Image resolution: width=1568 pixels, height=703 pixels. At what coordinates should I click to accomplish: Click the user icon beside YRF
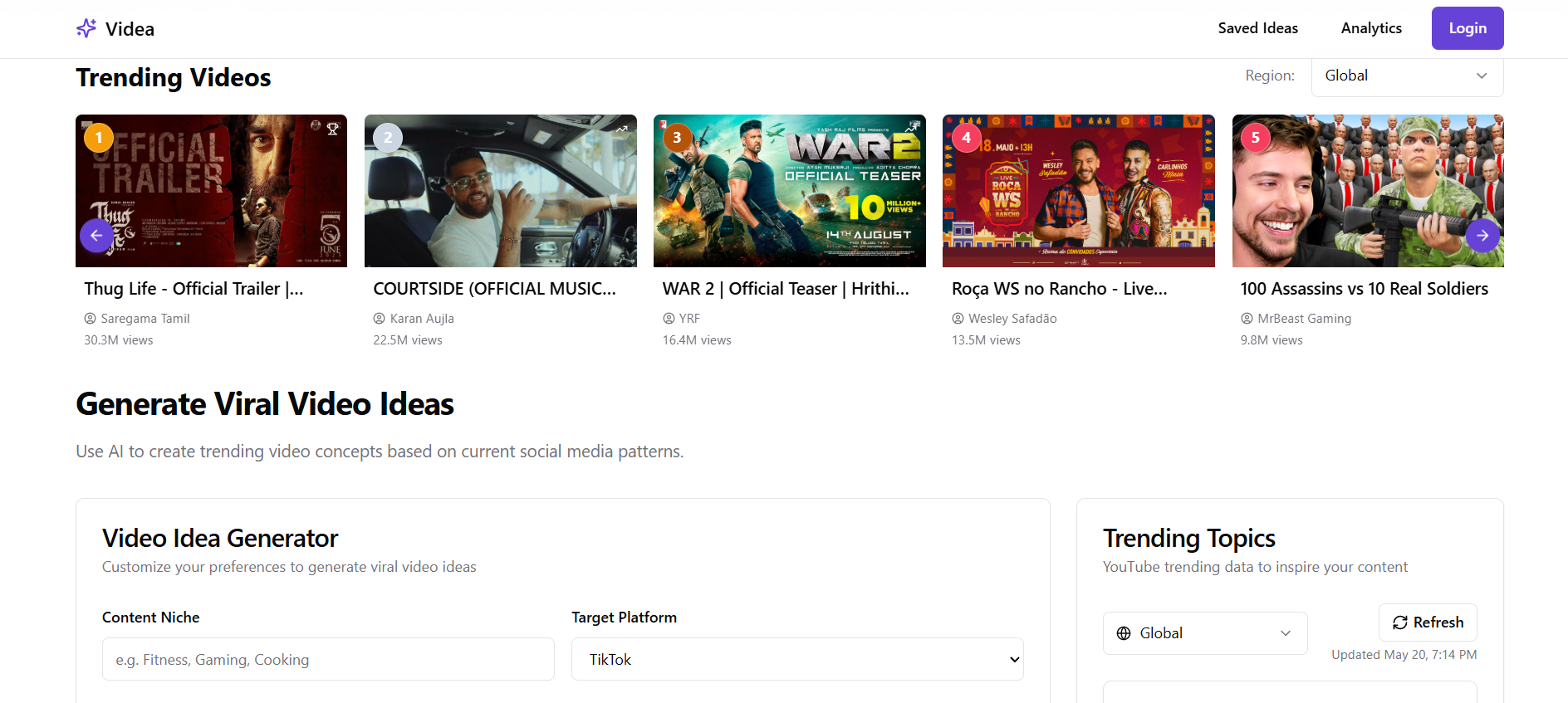(669, 319)
